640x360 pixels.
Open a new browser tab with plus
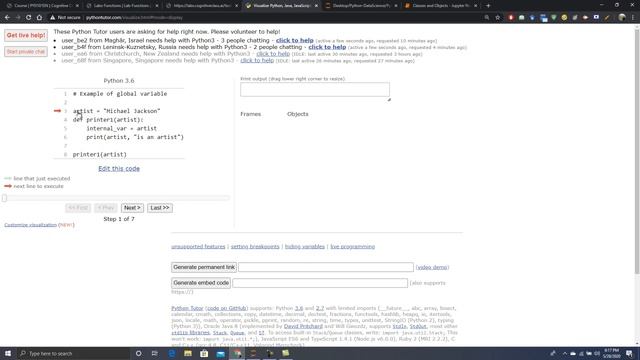(x=488, y=6)
